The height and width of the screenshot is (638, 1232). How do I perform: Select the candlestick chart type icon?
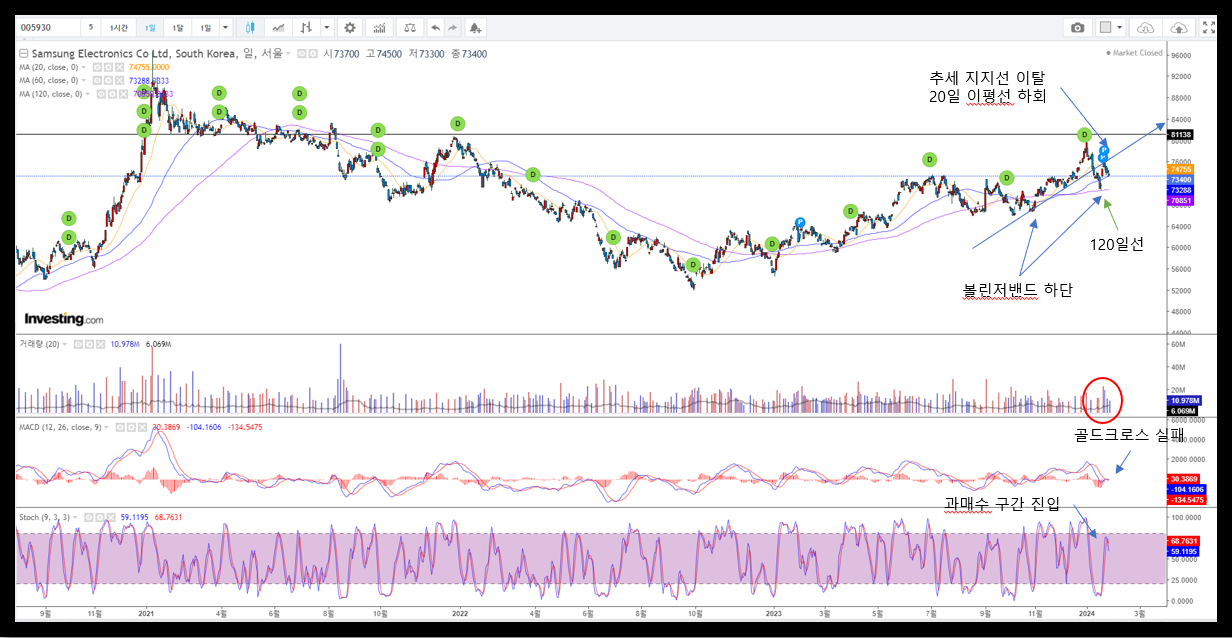coord(251,28)
